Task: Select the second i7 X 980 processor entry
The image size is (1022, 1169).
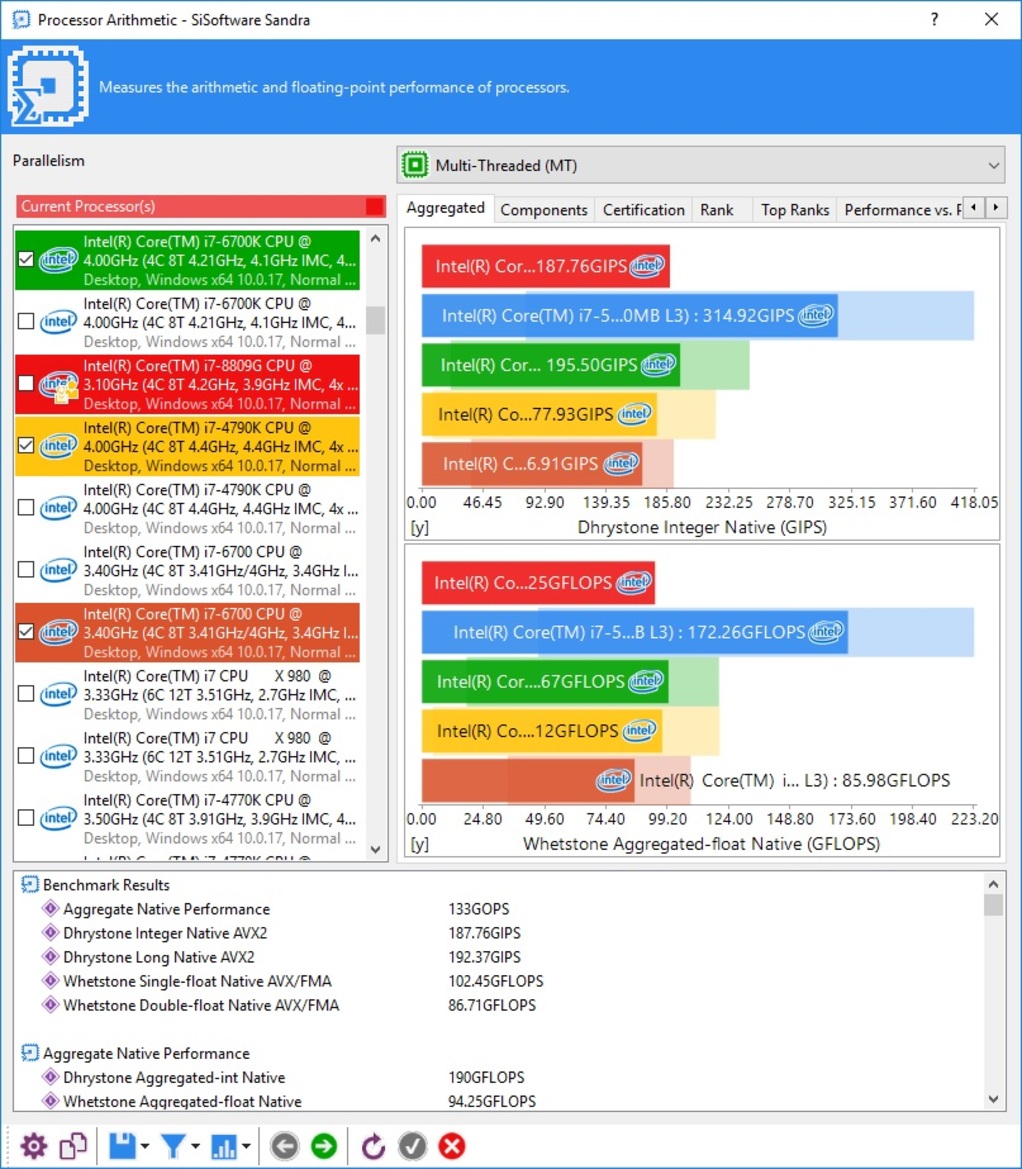Action: tap(187, 756)
